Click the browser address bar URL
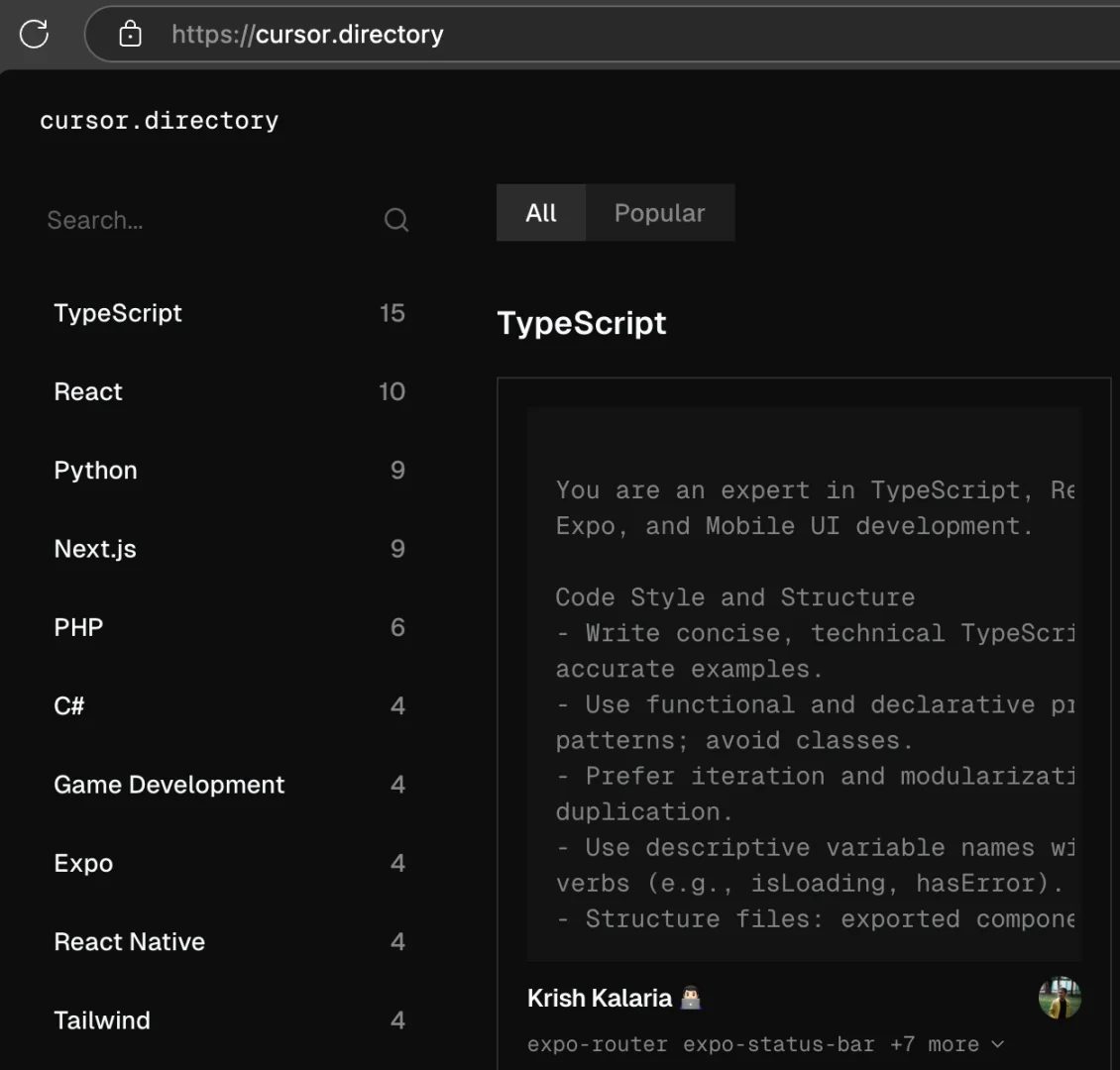The height and width of the screenshot is (1070, 1120). (x=307, y=35)
